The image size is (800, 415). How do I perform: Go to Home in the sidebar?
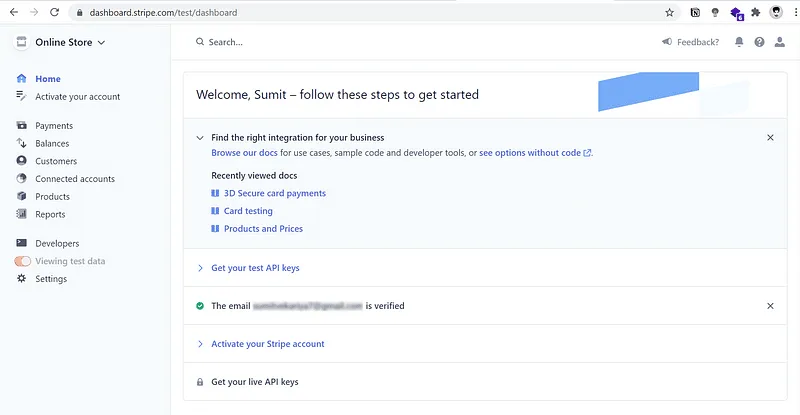coord(48,79)
